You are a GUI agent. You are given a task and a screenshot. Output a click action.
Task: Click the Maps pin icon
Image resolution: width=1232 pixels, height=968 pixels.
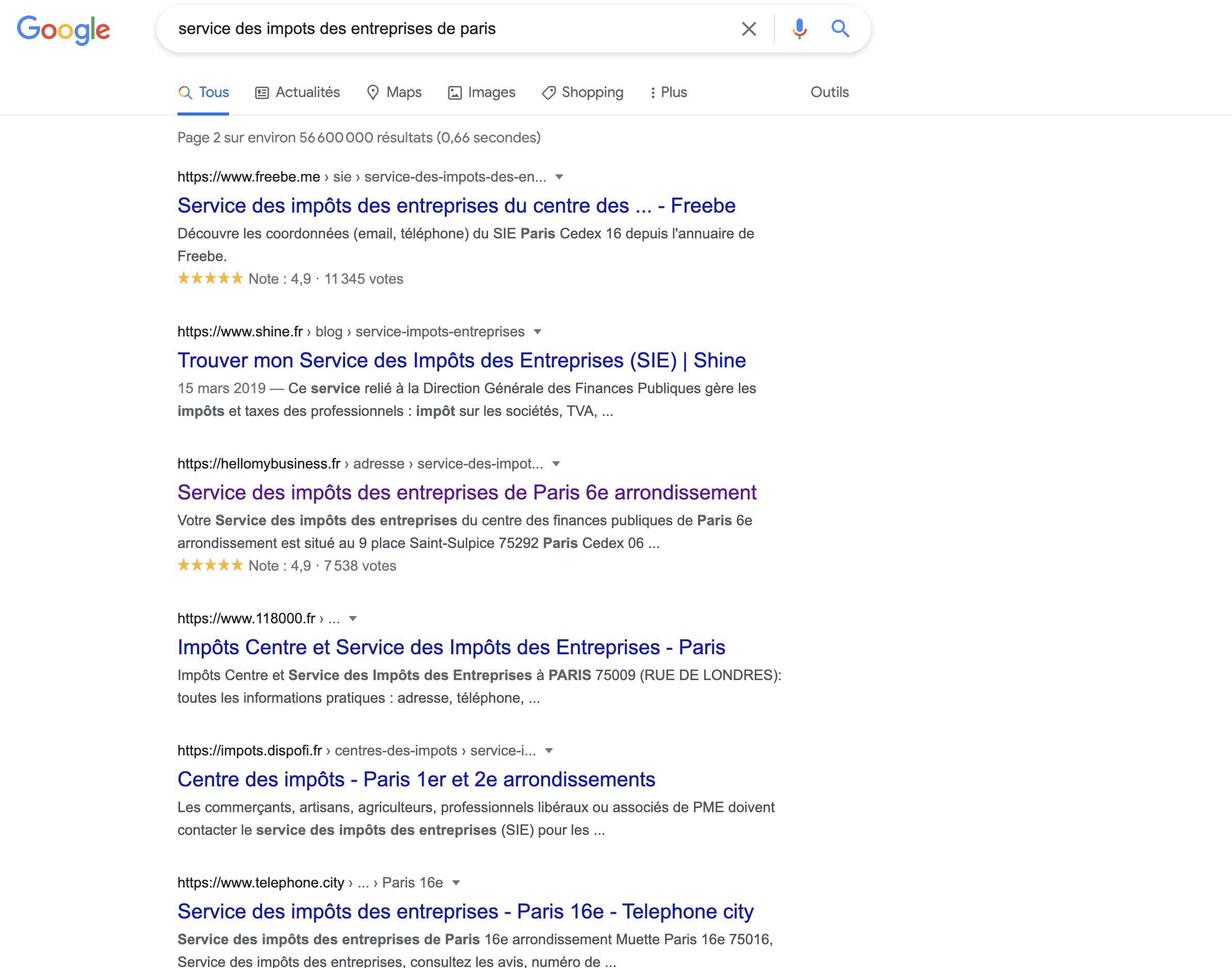point(373,92)
